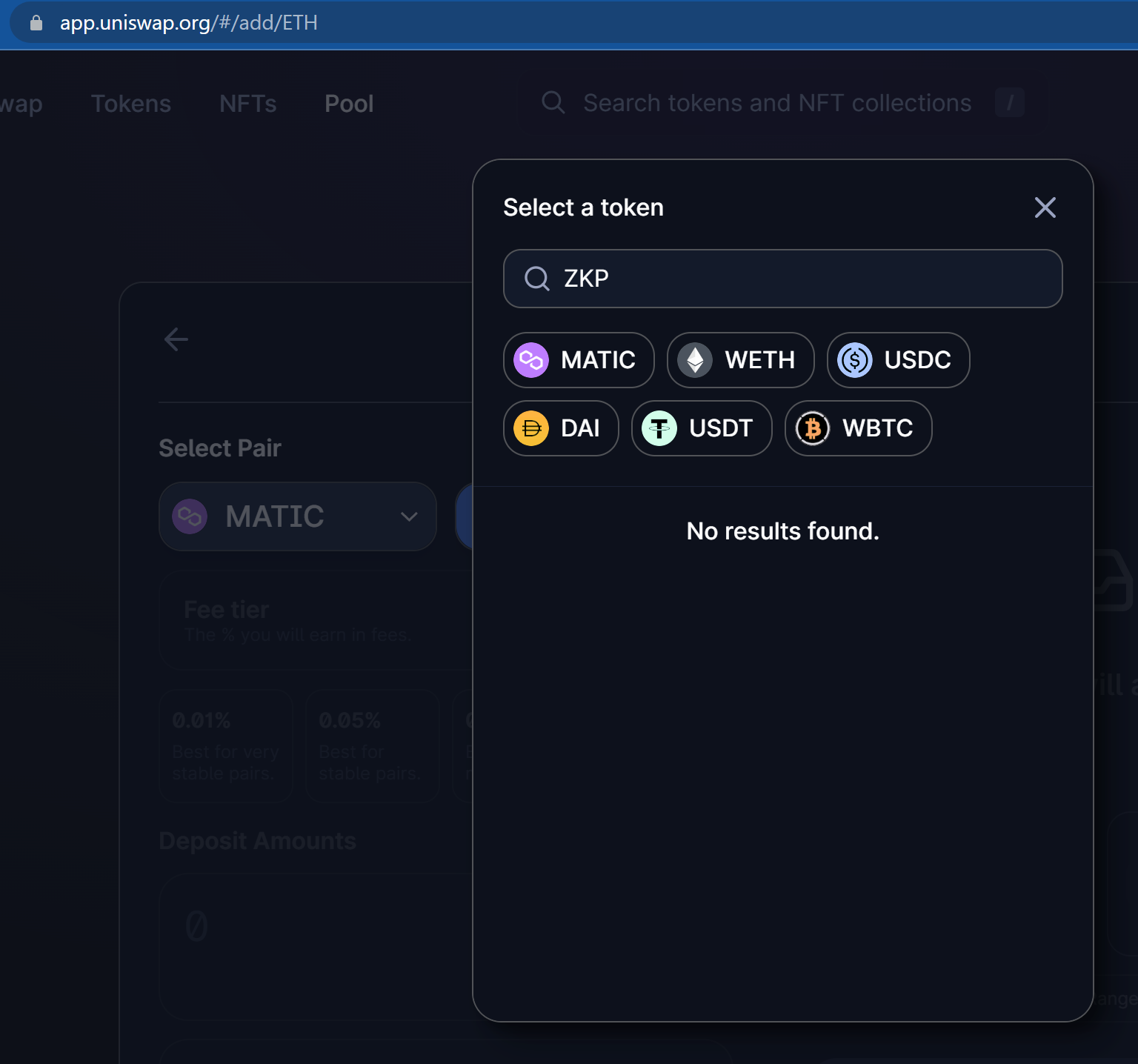Select the MATIC token icon chip

point(531,360)
